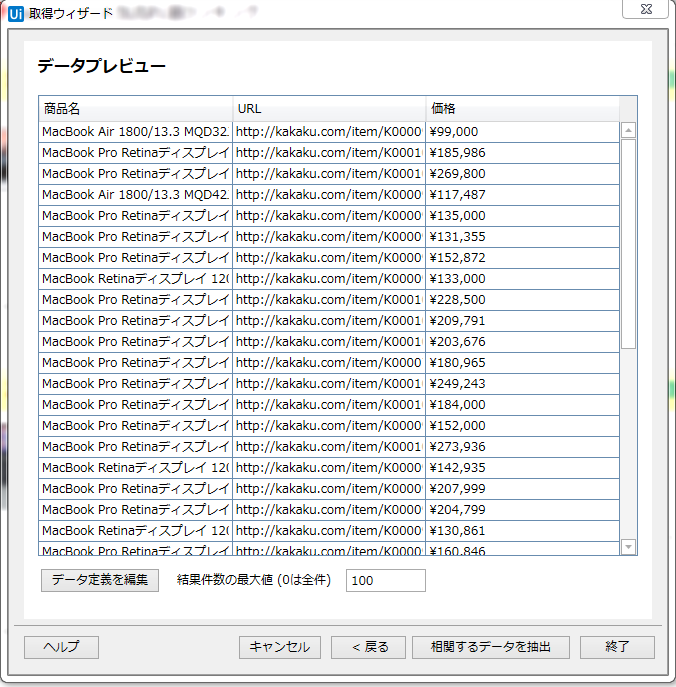This screenshot has width=676, height=687.
Task: Select the price cell ¥133,000
Action: 523,279
